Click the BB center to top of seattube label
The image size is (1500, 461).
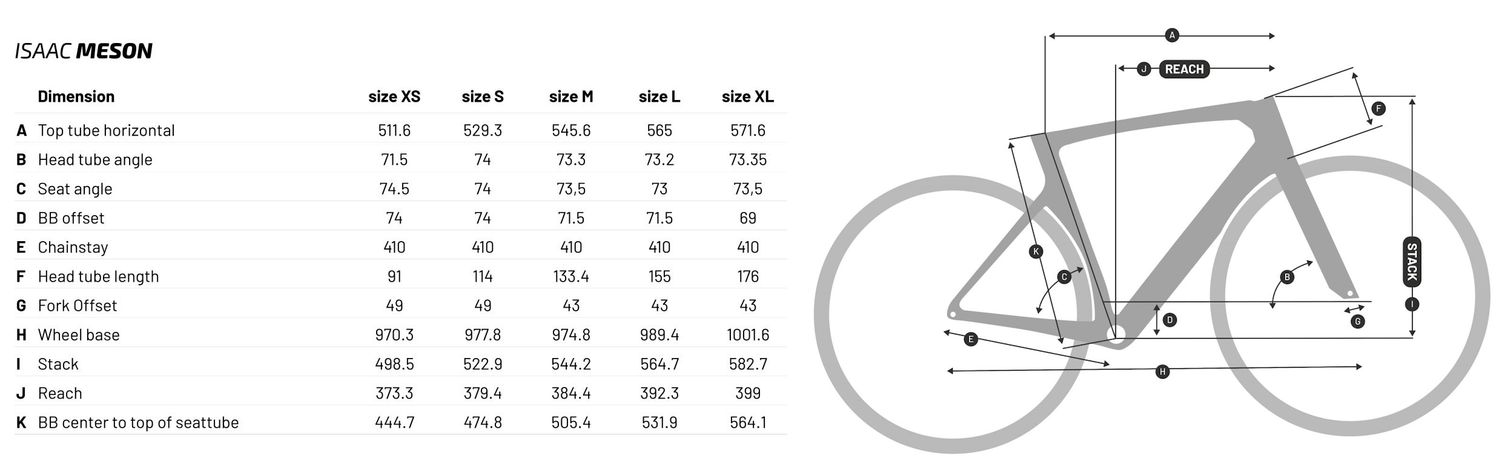(x=138, y=423)
